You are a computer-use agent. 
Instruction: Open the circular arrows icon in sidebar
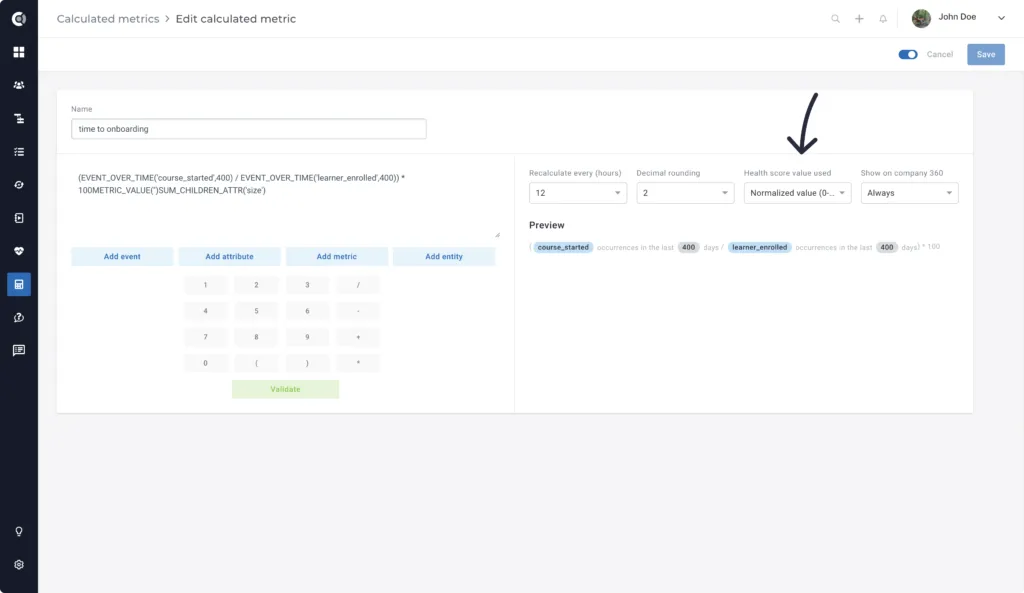[19, 185]
